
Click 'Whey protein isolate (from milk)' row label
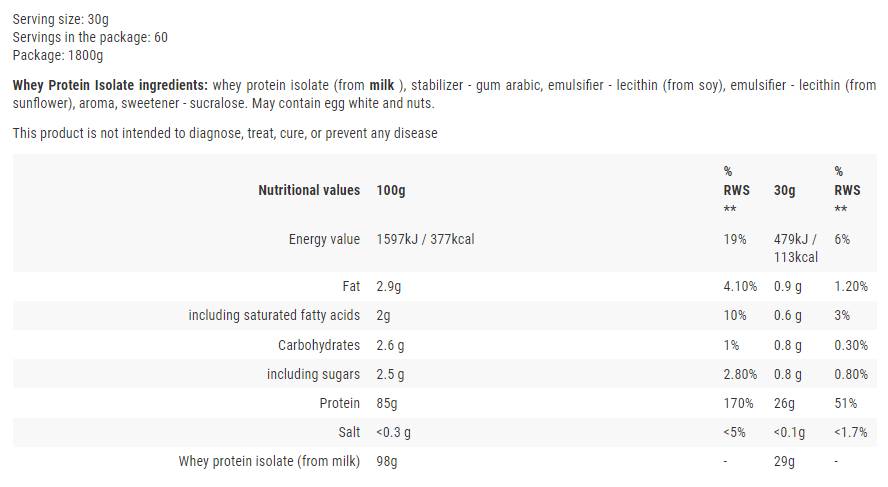269,461
